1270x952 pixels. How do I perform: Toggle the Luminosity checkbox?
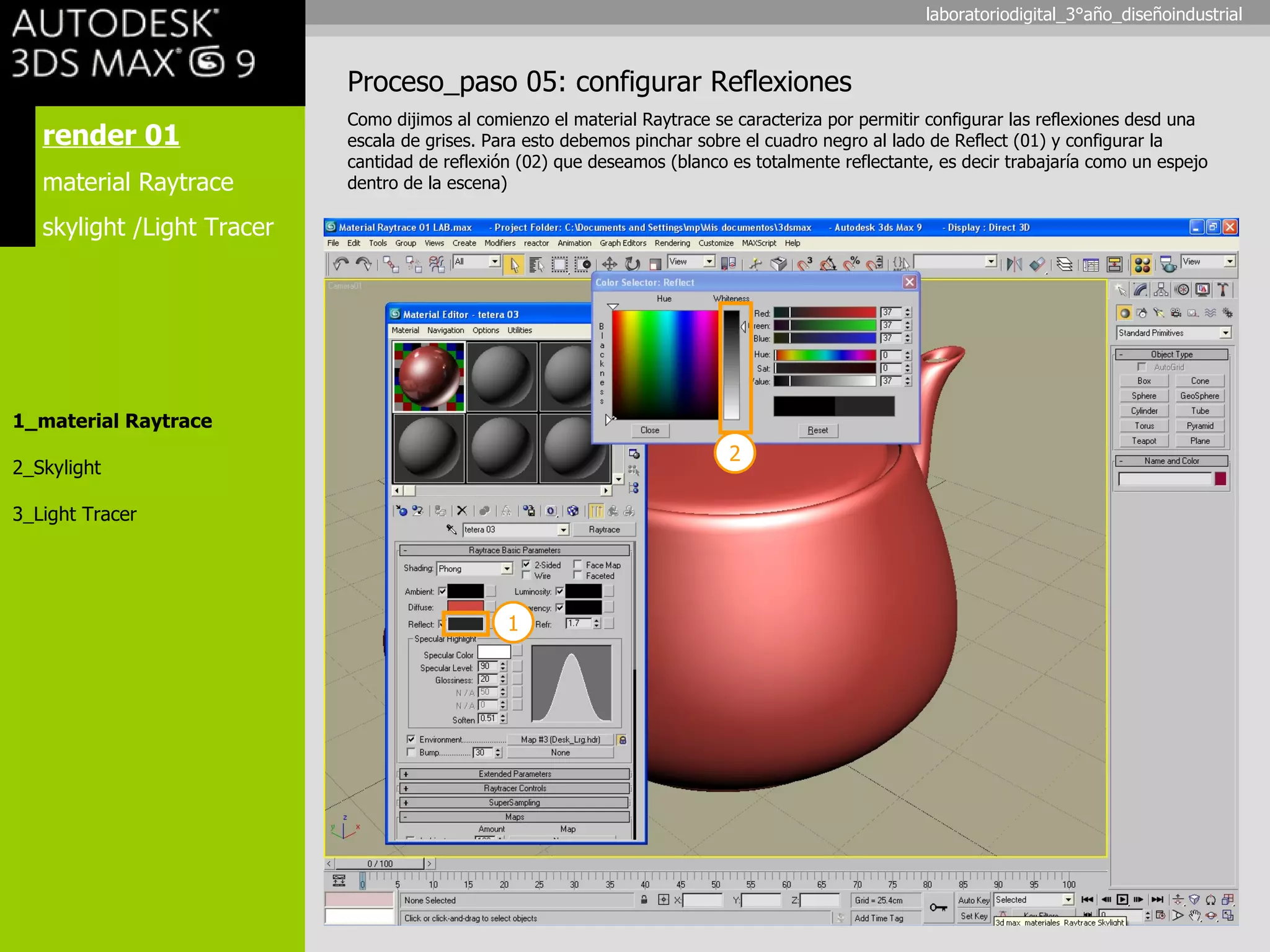pyautogui.click(x=559, y=591)
